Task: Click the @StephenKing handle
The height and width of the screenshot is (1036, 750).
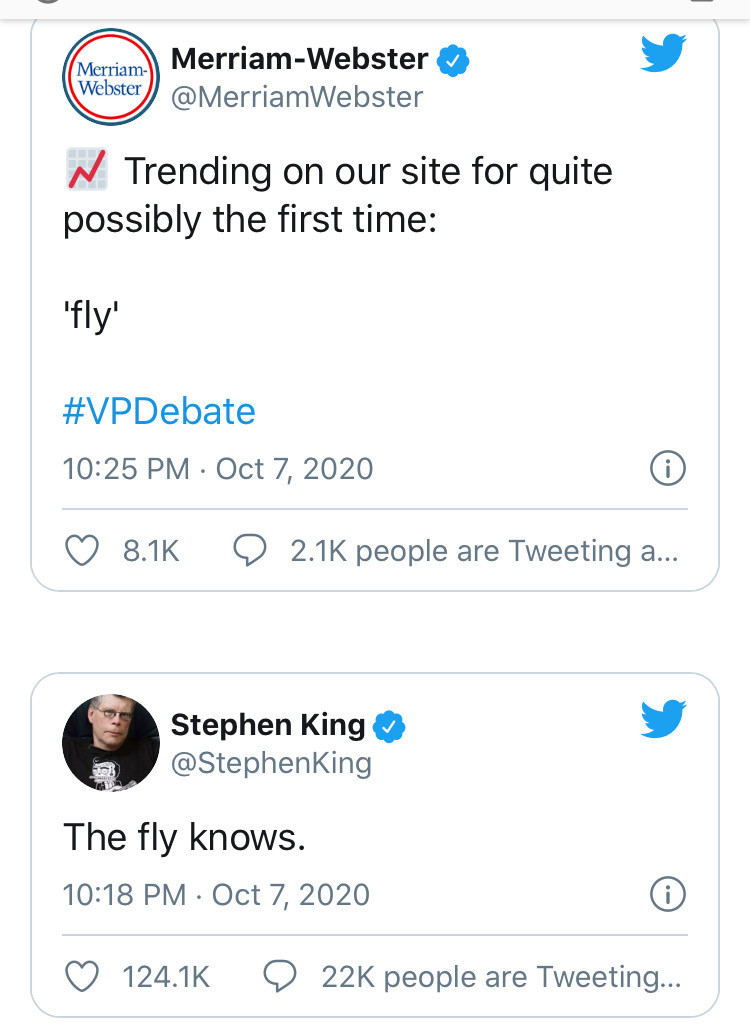Action: [271, 763]
